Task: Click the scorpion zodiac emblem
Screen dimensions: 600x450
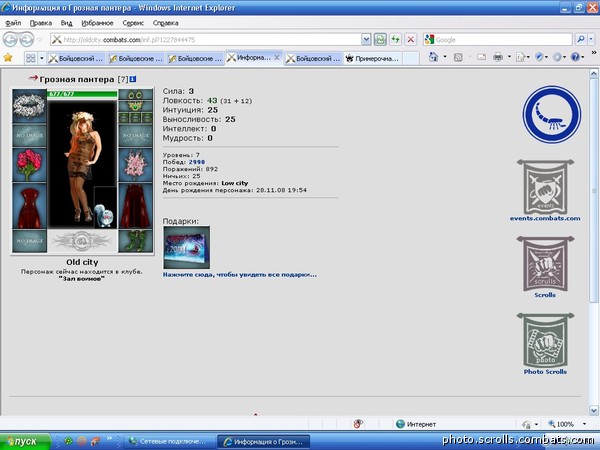Action: pos(552,114)
